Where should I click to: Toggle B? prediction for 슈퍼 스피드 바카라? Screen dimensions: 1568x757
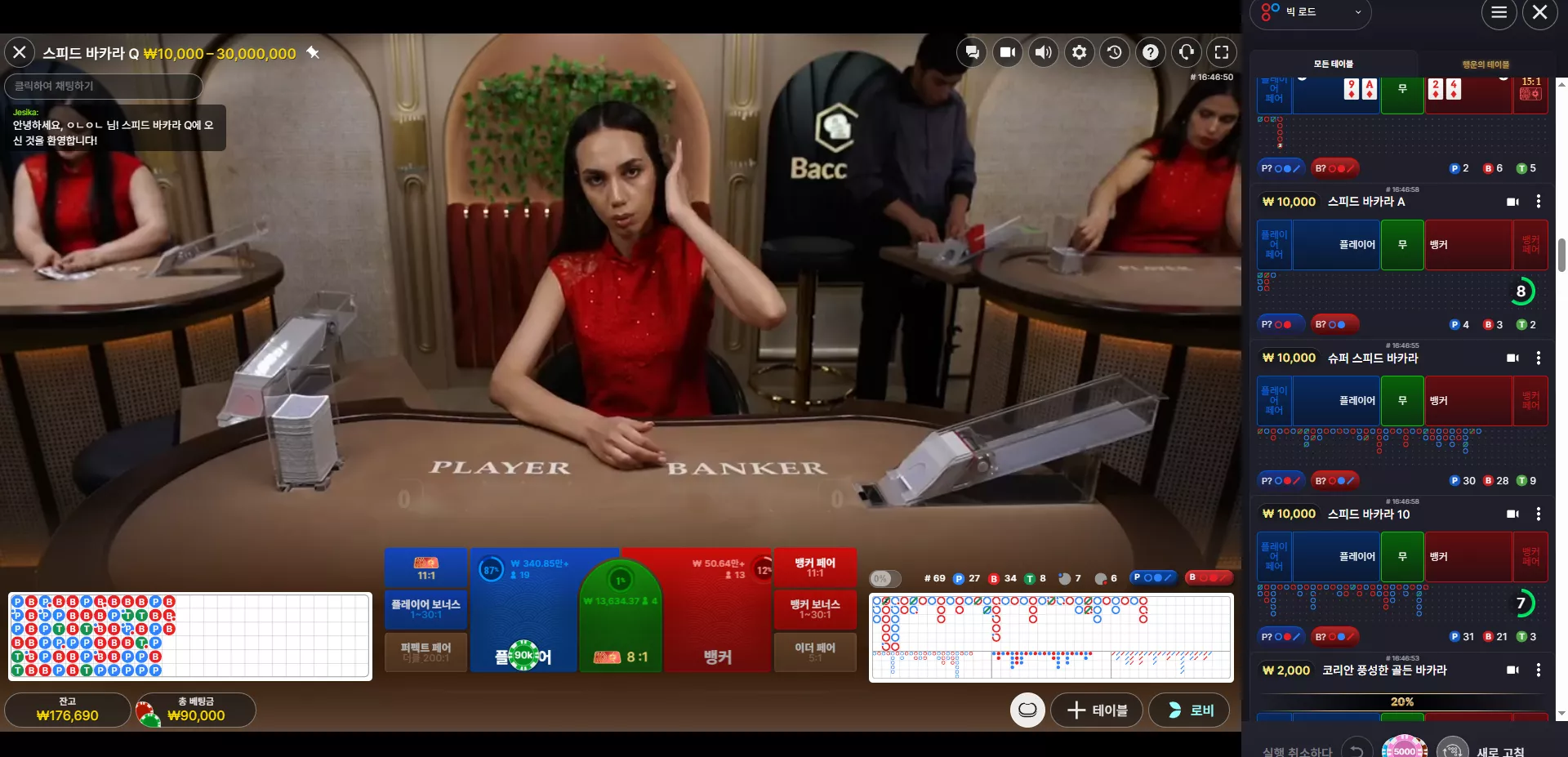coord(1334,481)
